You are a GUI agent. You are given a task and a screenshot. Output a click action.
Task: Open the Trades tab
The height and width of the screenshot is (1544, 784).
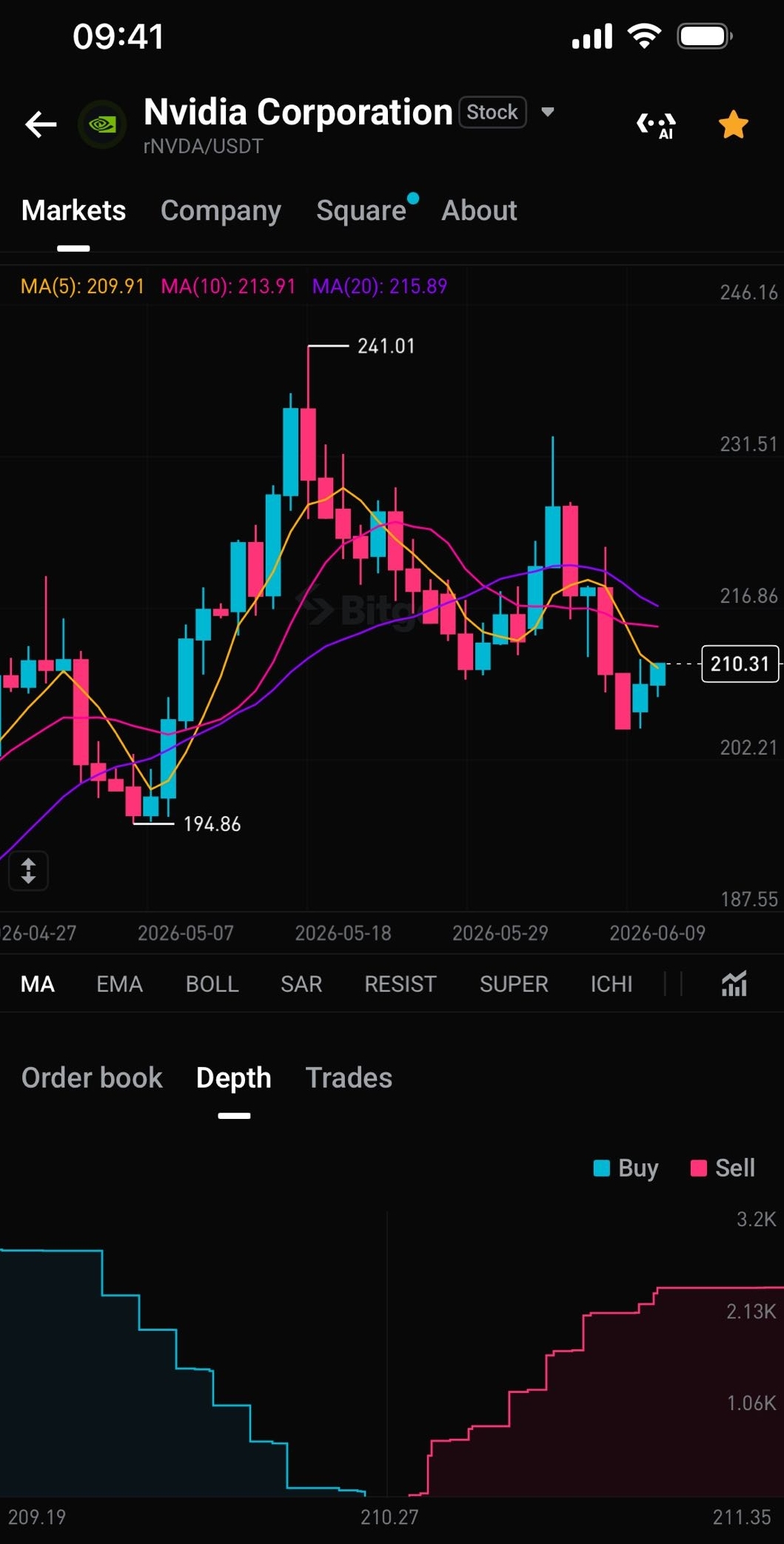[349, 1077]
